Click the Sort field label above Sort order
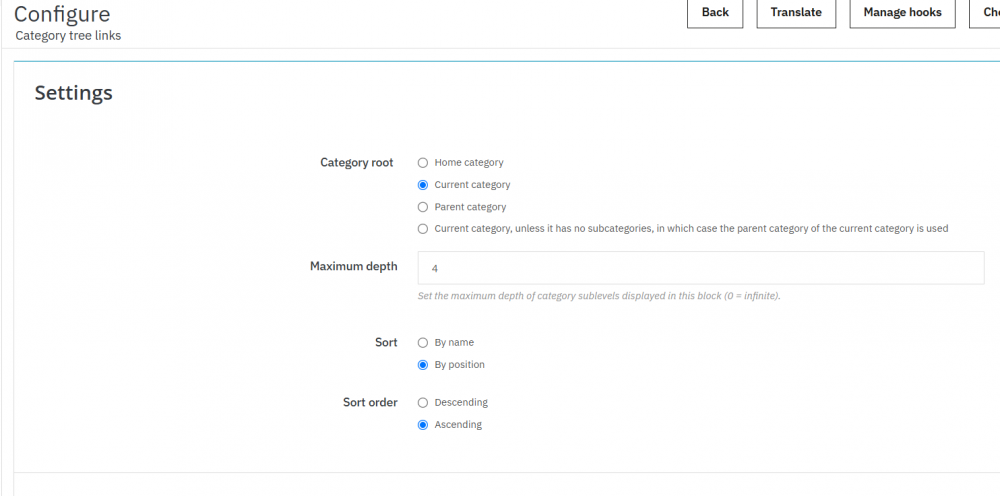 (386, 343)
